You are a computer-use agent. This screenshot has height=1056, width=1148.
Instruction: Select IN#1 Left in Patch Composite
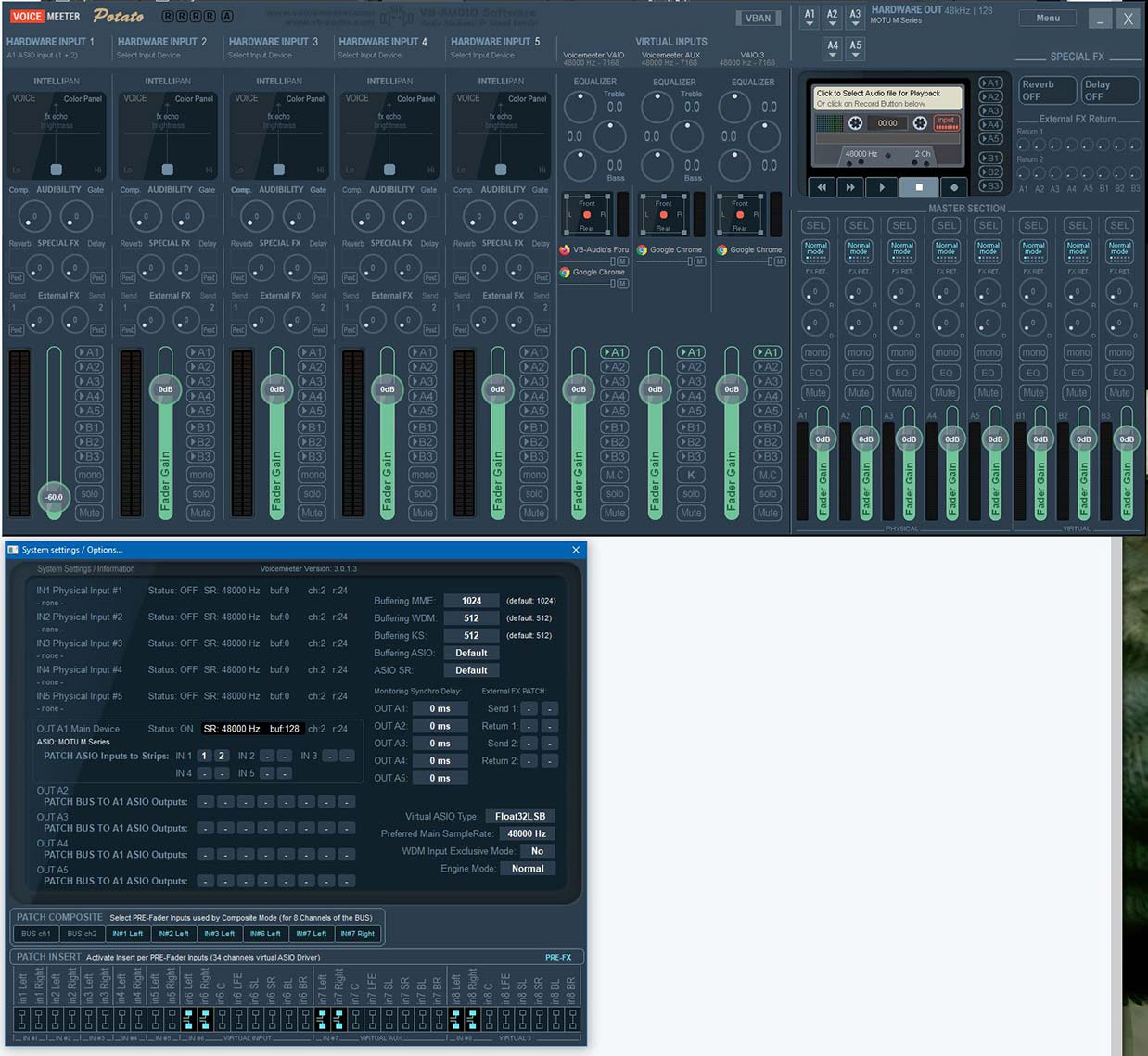pyautogui.click(x=128, y=934)
